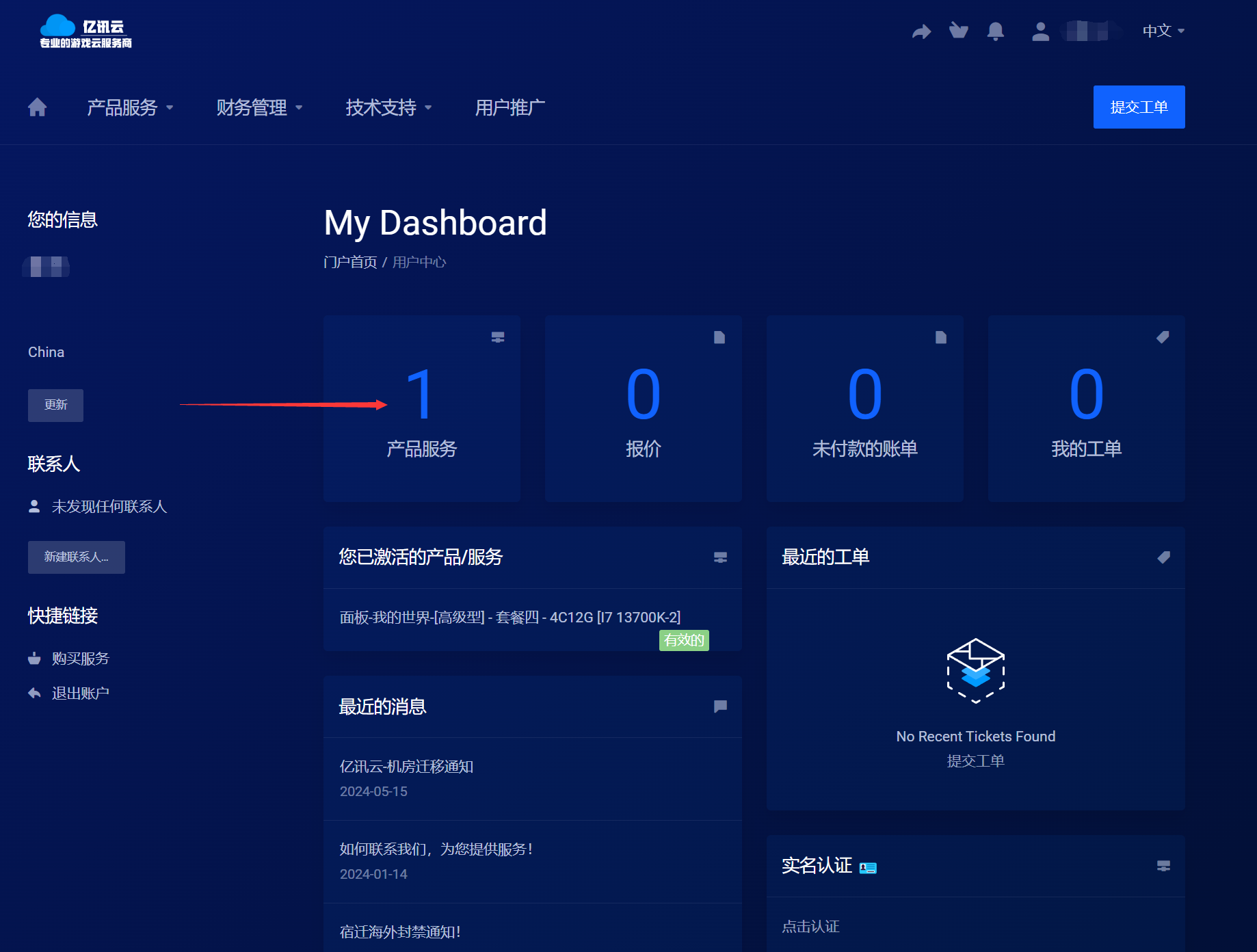Image resolution: width=1257 pixels, height=952 pixels.
Task: Click 新建联系人 button
Action: pyautogui.click(x=76, y=557)
